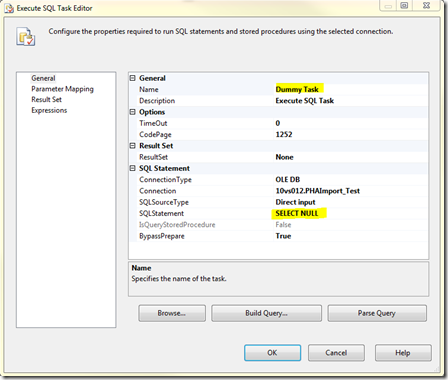Collapse the General property group
This screenshot has width=448, height=380.
(133, 78)
